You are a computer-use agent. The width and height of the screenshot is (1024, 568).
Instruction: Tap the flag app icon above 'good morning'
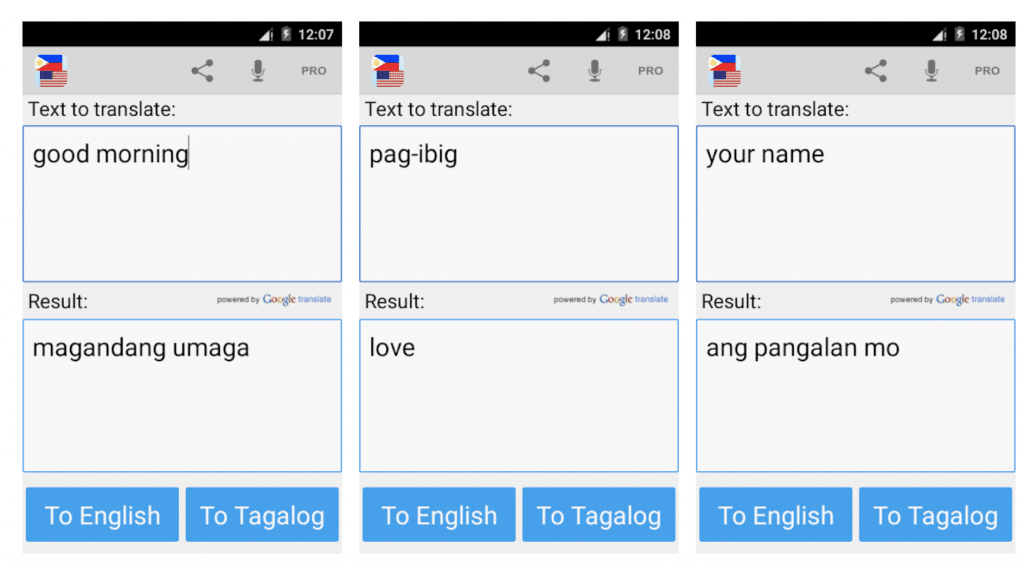pos(51,71)
